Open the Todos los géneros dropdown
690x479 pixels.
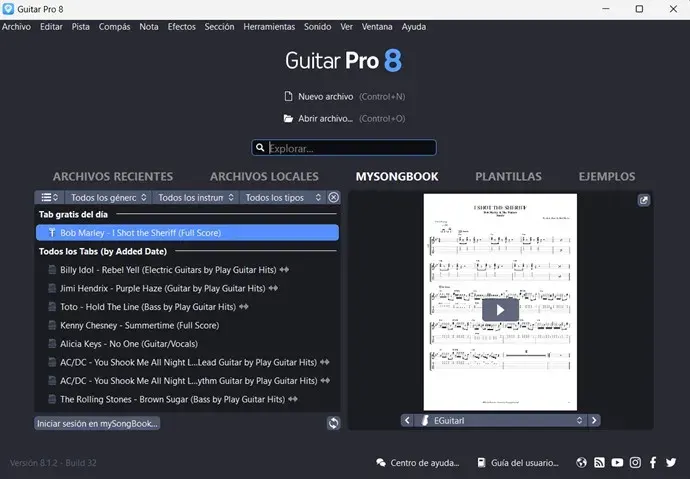[x=108, y=197]
